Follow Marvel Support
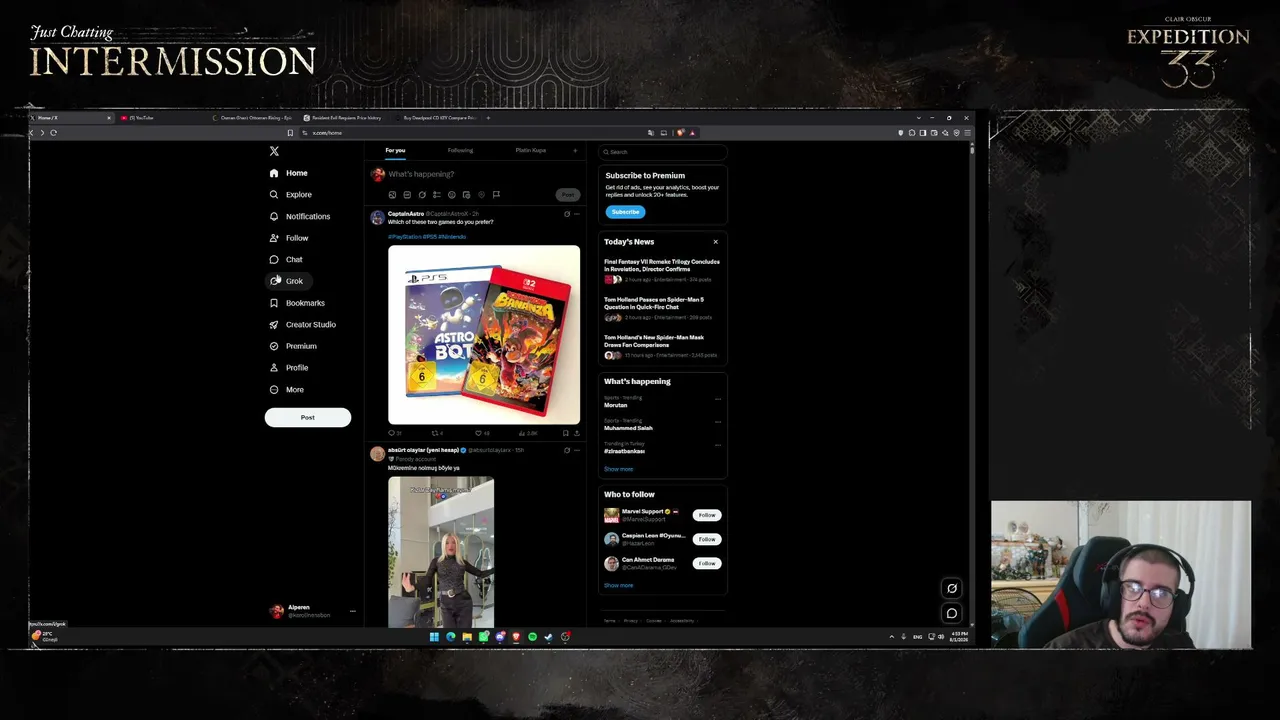Screen dimensions: 1280x720 point(707,515)
